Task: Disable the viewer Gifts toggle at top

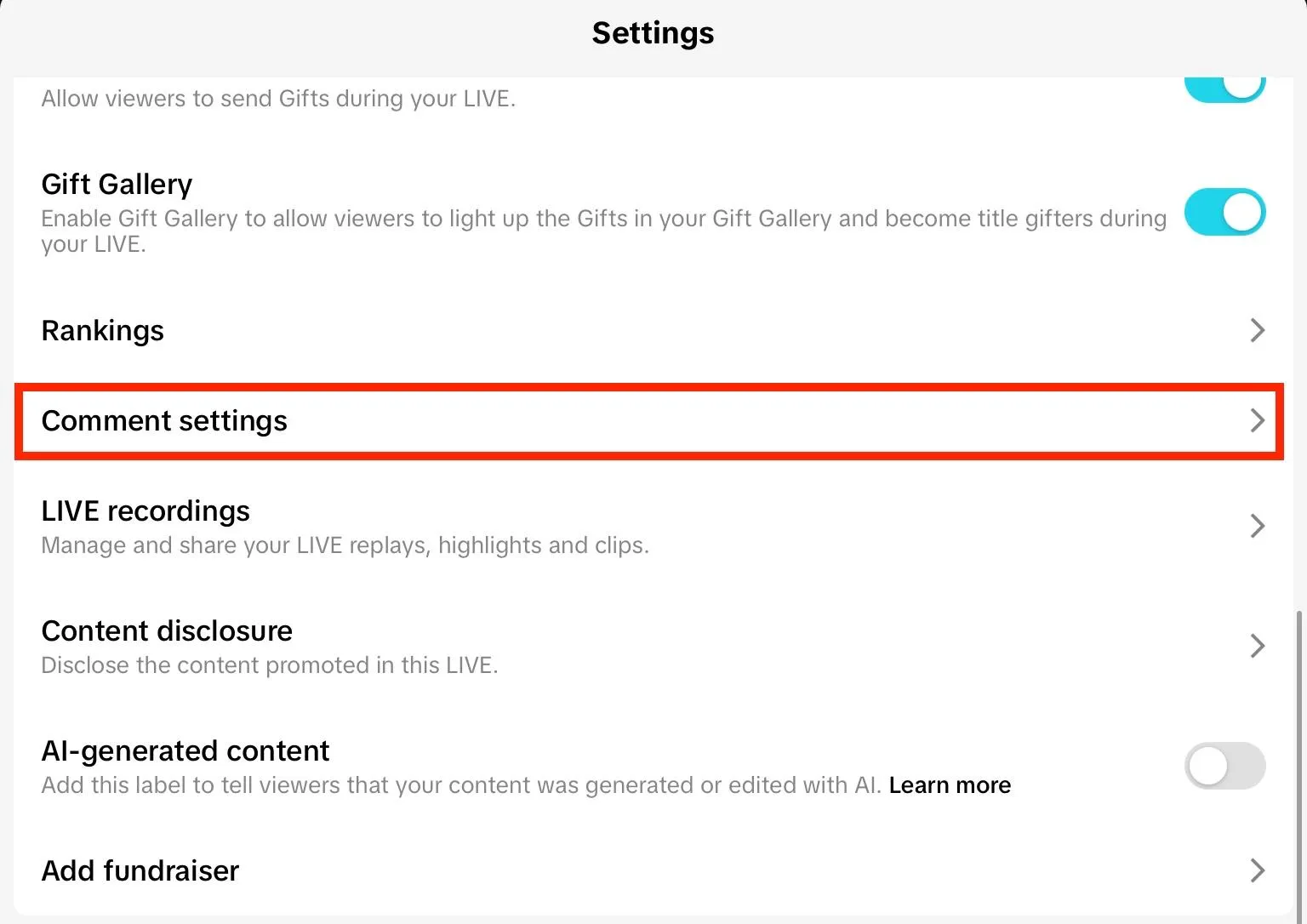Action: pyautogui.click(x=1224, y=88)
